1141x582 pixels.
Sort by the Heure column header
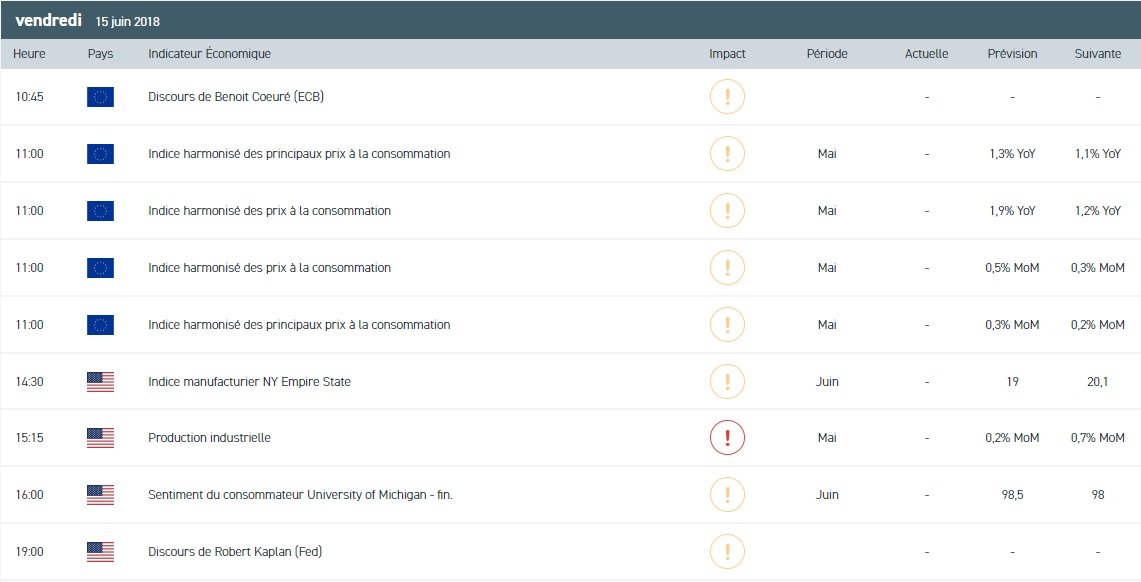point(29,54)
